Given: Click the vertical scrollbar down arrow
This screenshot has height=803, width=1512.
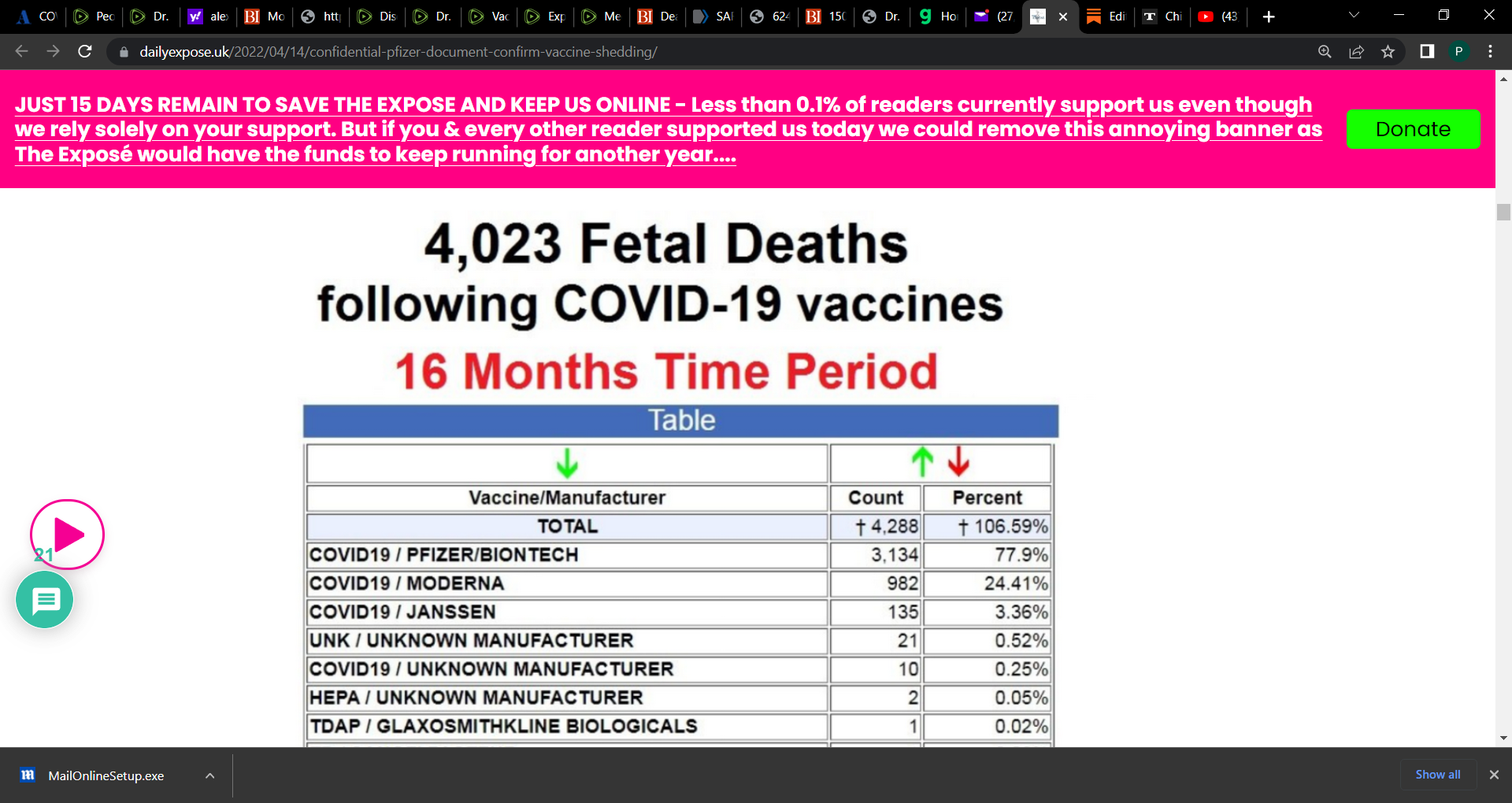Looking at the screenshot, I should click(x=1503, y=738).
